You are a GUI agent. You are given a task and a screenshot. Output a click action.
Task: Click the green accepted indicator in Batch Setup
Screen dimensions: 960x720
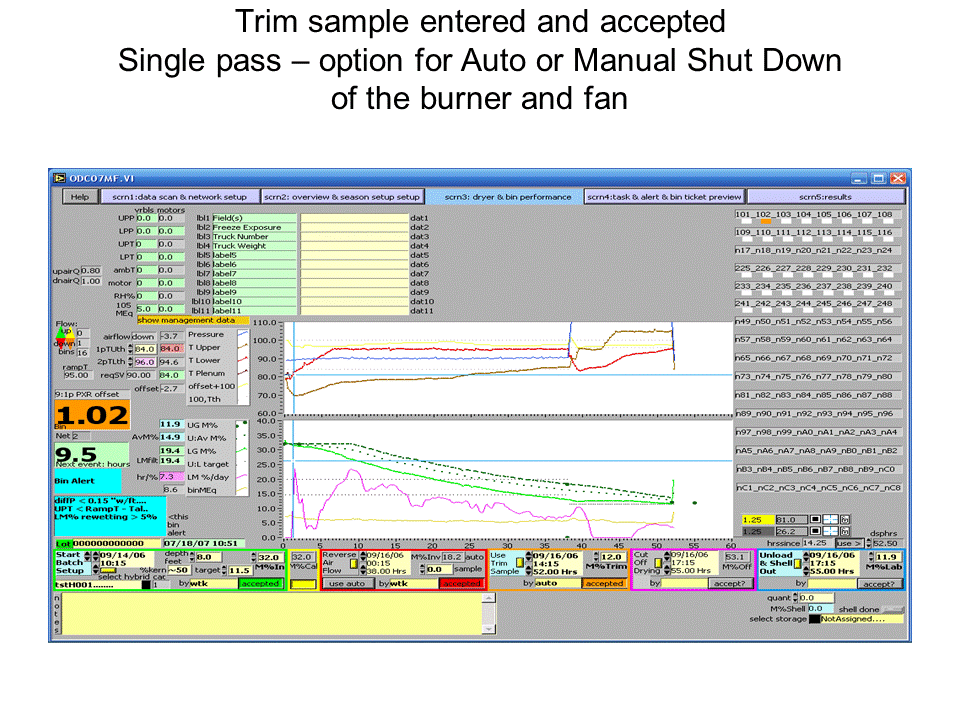[262, 584]
